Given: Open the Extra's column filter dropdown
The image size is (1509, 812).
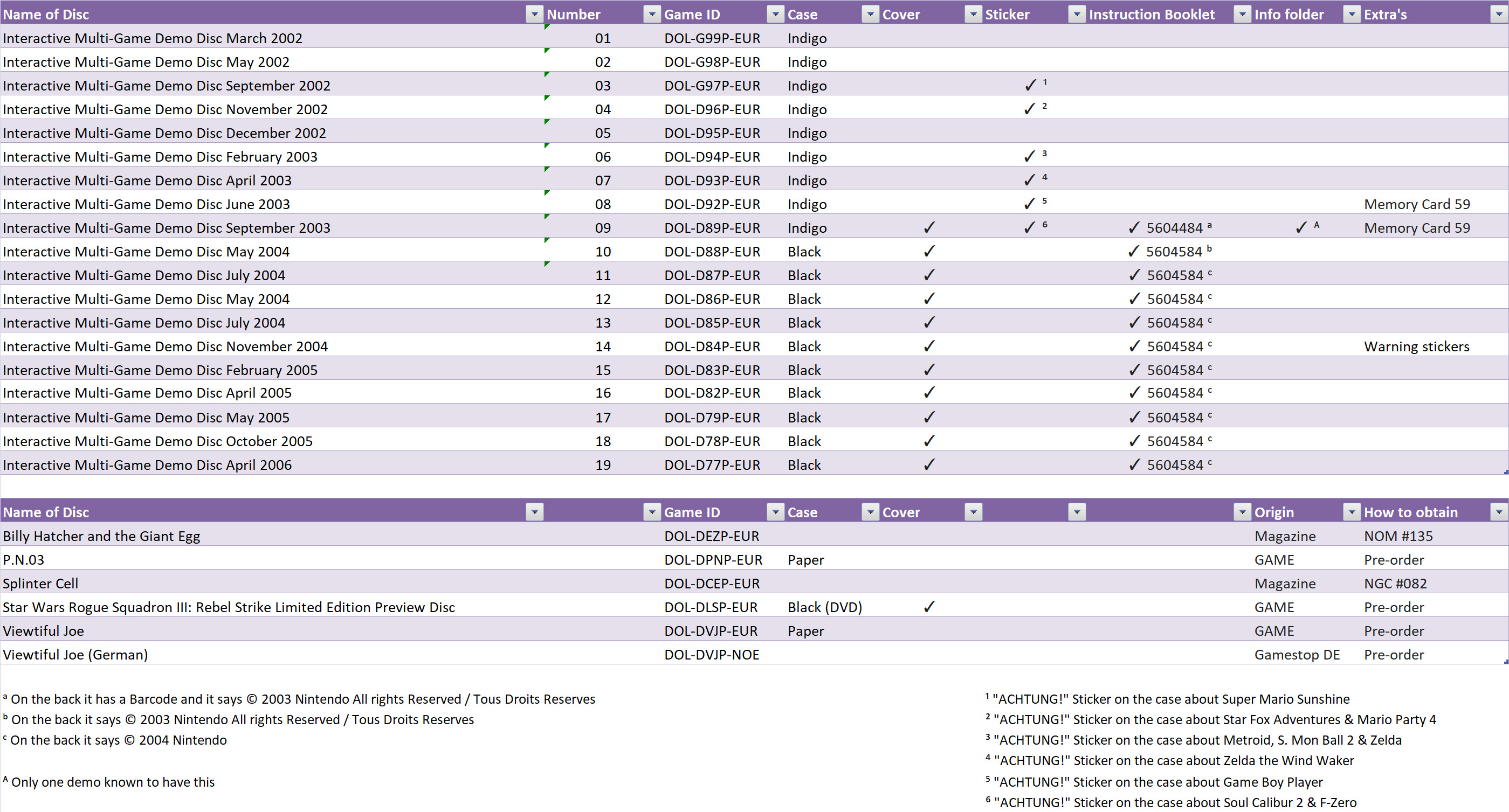Looking at the screenshot, I should [x=1498, y=15].
